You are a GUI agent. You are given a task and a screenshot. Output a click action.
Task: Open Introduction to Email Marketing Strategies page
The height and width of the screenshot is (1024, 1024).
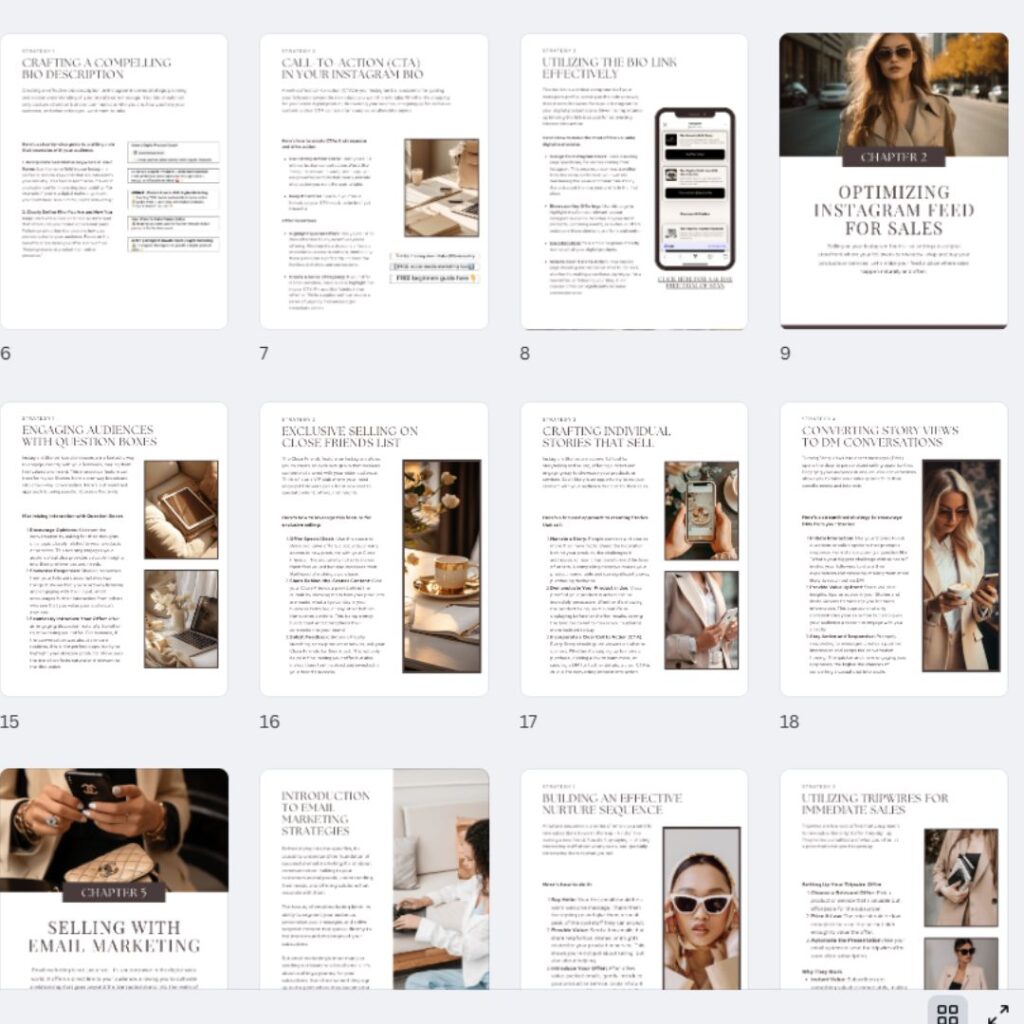[374, 880]
